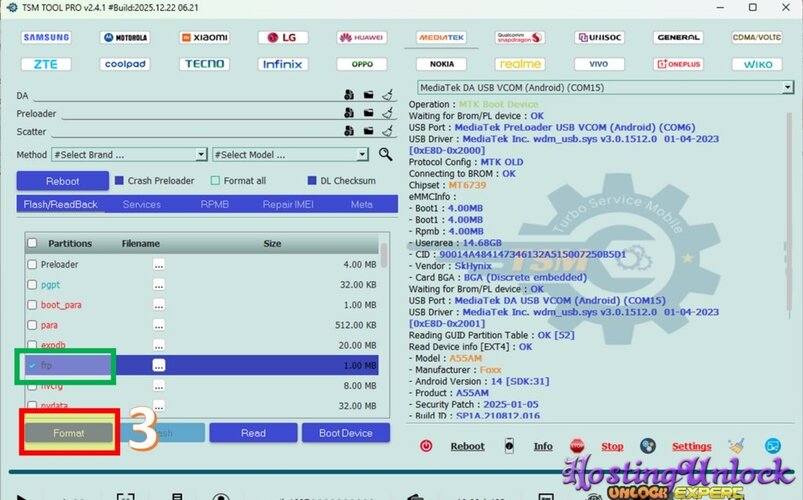Click folder icon in the DA row
The height and width of the screenshot is (500, 803).
(x=369, y=95)
